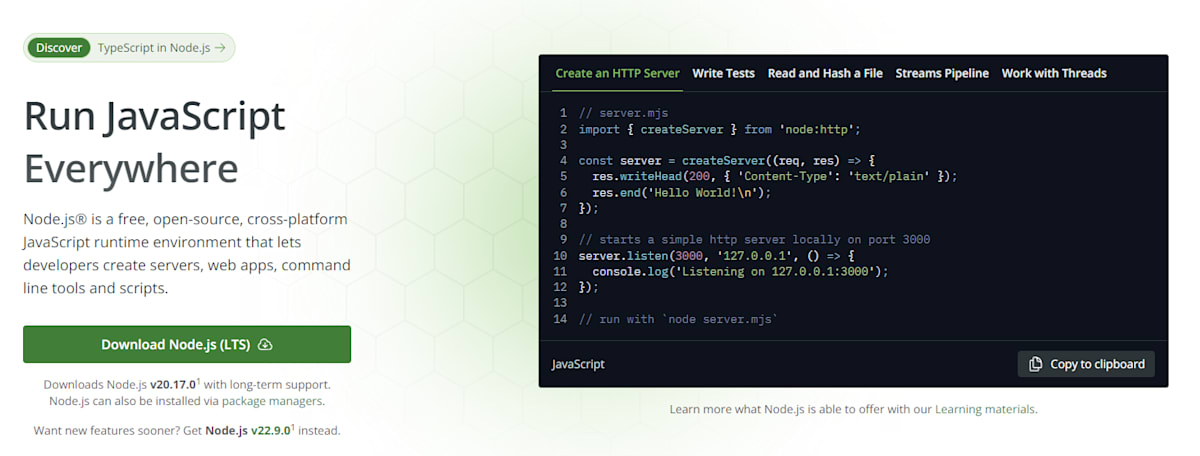Click the Run JavaScript Everywhere heading
The width and height of the screenshot is (1200, 456).
point(154,142)
